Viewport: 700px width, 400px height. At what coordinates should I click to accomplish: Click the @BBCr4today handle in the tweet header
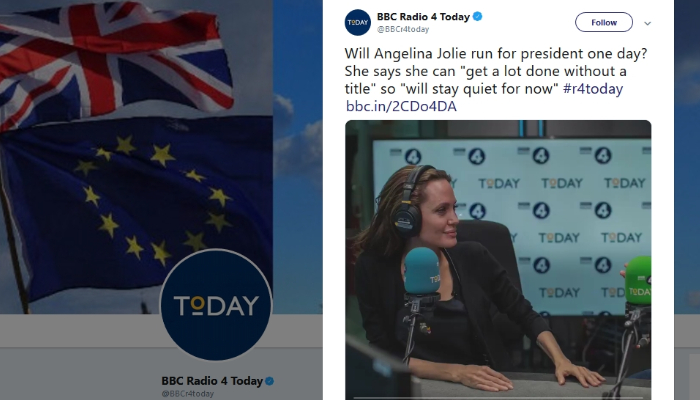point(403,29)
